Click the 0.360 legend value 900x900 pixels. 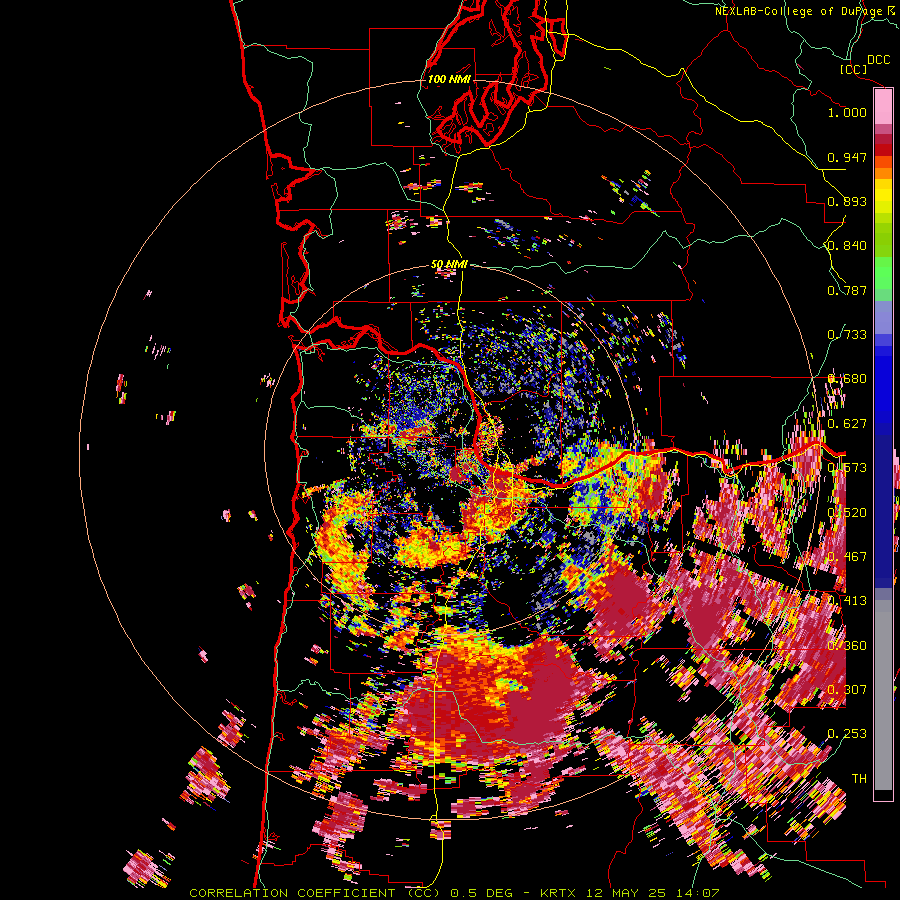847,646
